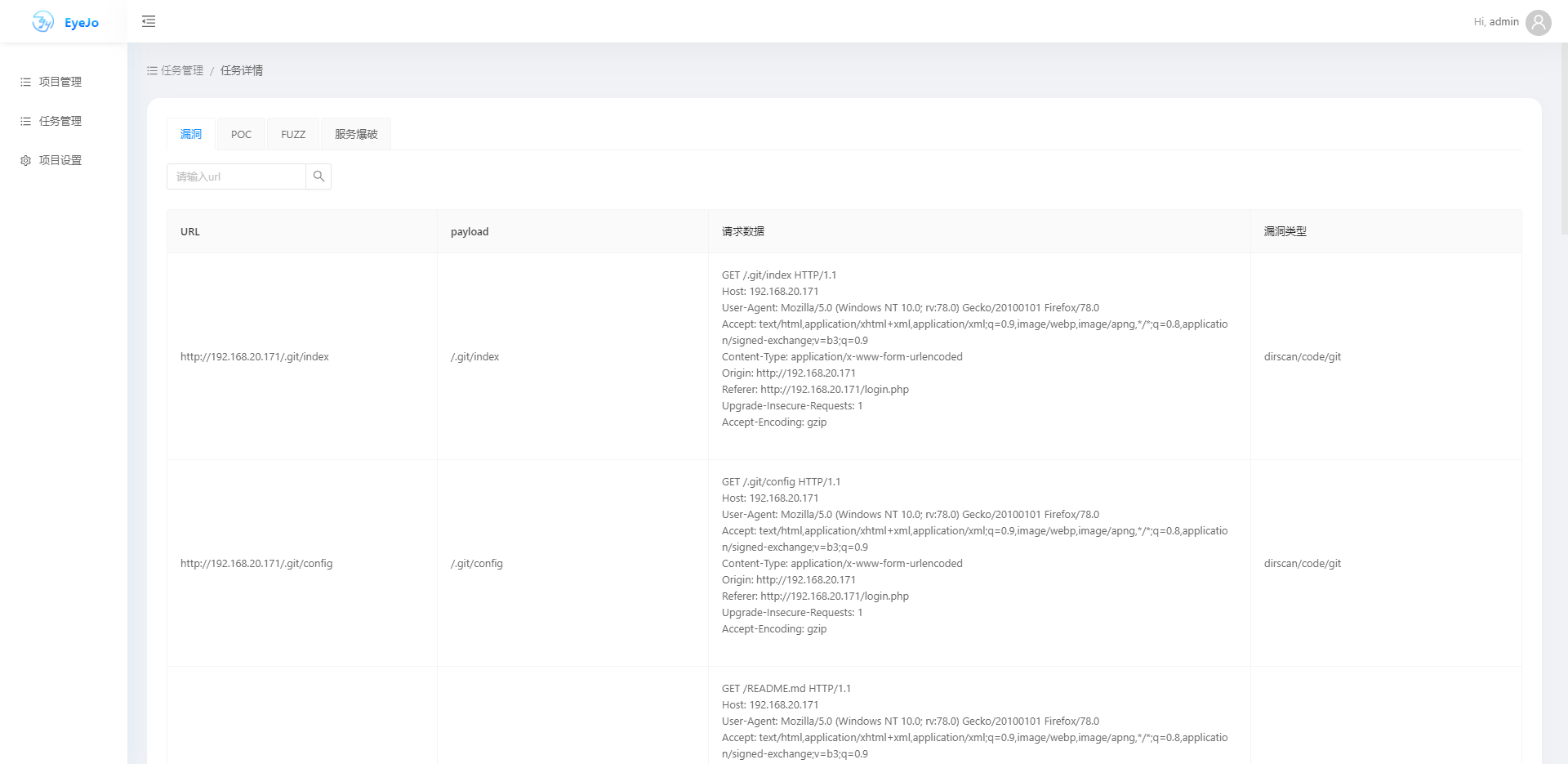
Task: Click the search magnifier button
Action: point(318,176)
